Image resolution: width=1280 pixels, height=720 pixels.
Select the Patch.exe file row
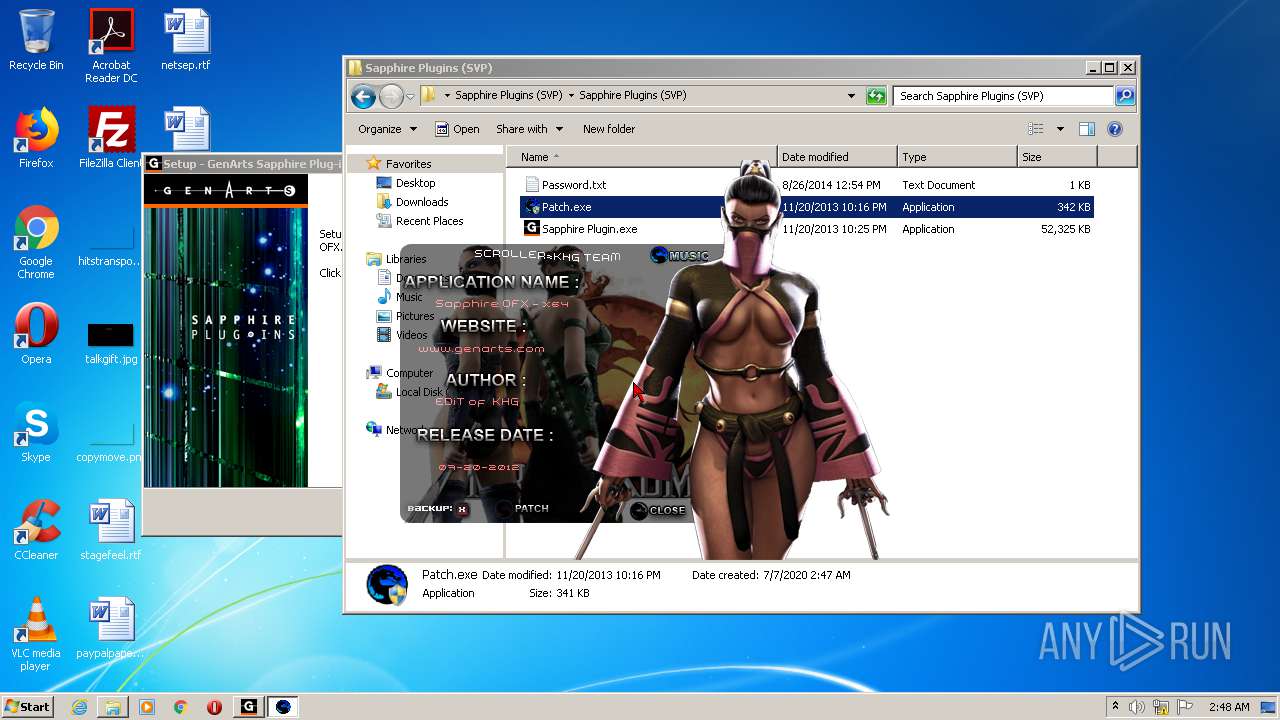pos(807,207)
